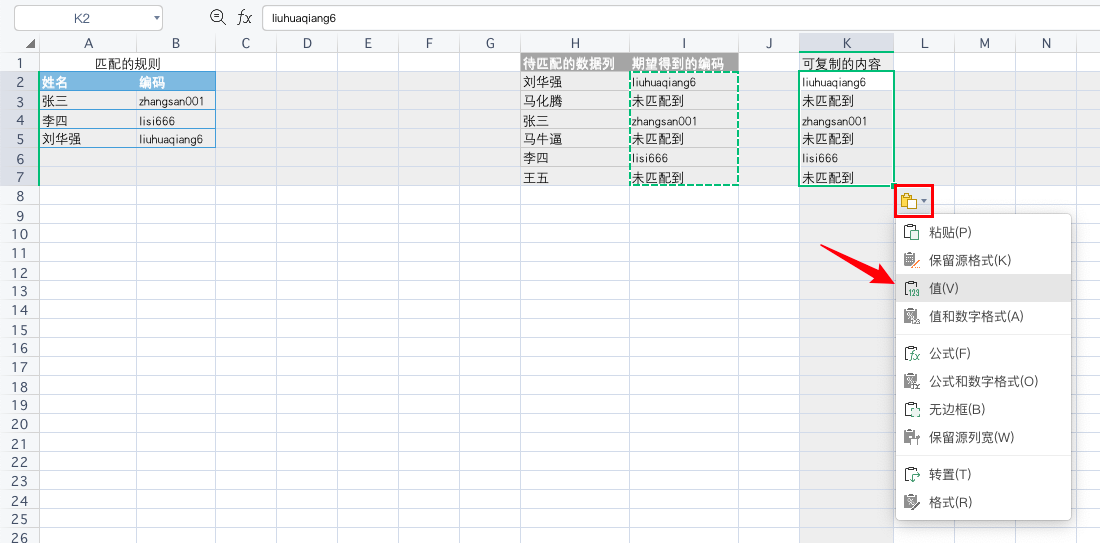Select 粘贴(P) from paste menu

(949, 232)
